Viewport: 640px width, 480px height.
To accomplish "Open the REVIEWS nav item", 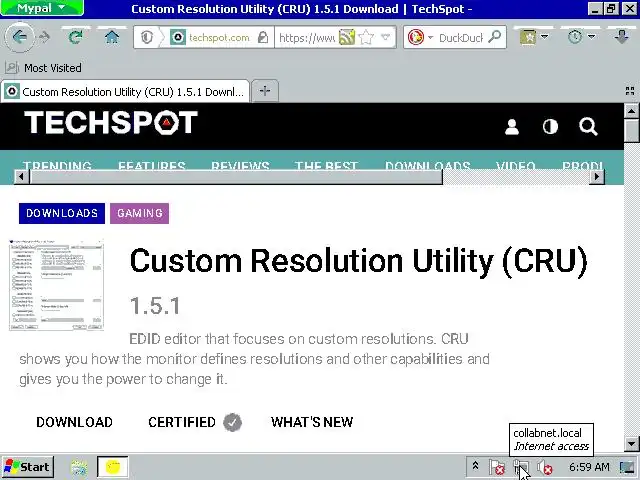I will coord(240,165).
